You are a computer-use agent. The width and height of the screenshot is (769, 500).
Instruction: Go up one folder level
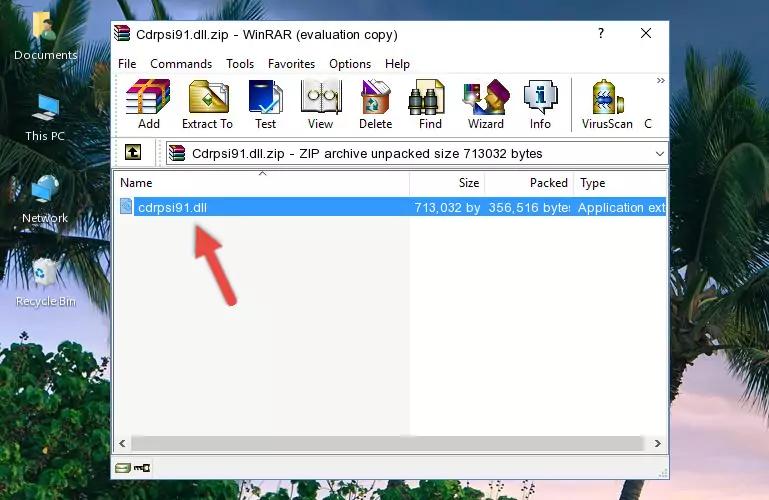coord(133,152)
